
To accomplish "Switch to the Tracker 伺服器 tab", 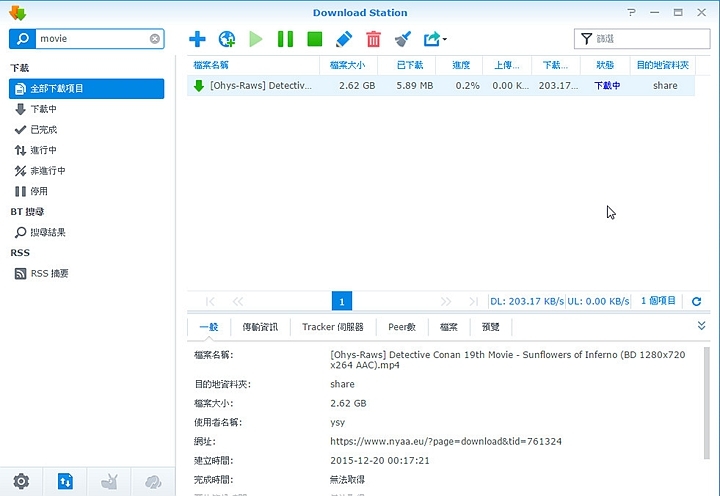I will [x=333, y=327].
